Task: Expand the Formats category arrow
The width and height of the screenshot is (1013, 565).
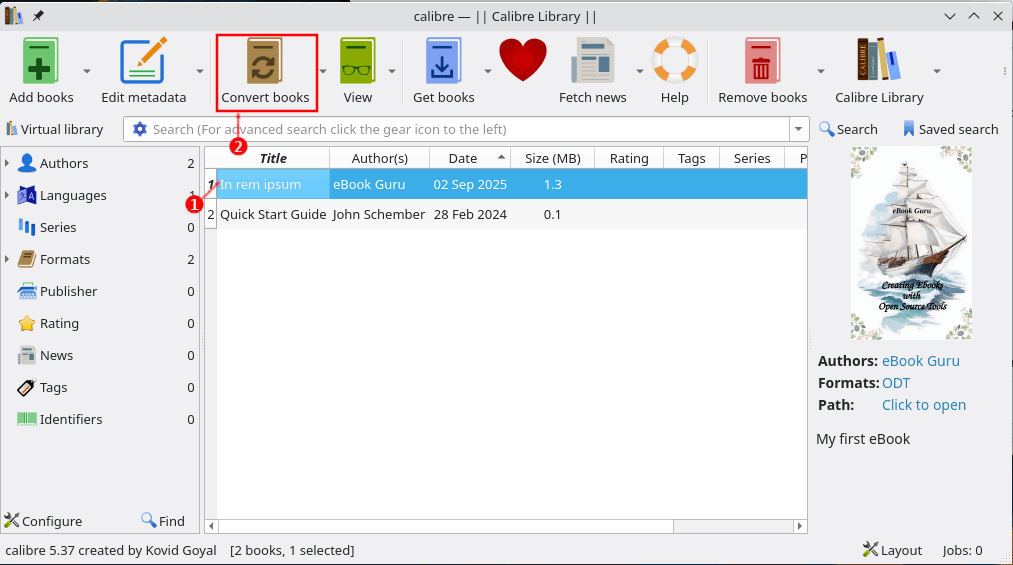Action: 8,260
